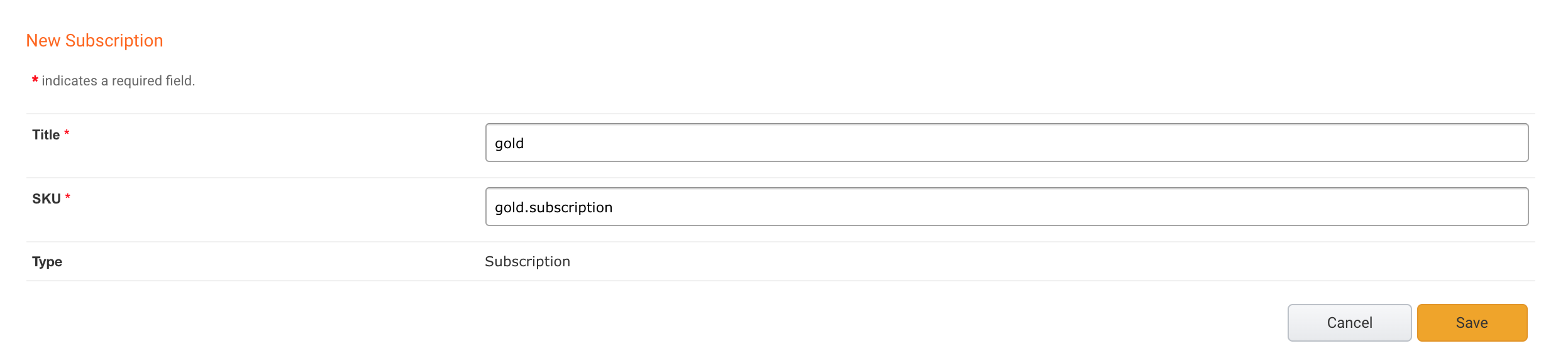Select the New Subscription heading
The image size is (1568, 363).
[94, 41]
